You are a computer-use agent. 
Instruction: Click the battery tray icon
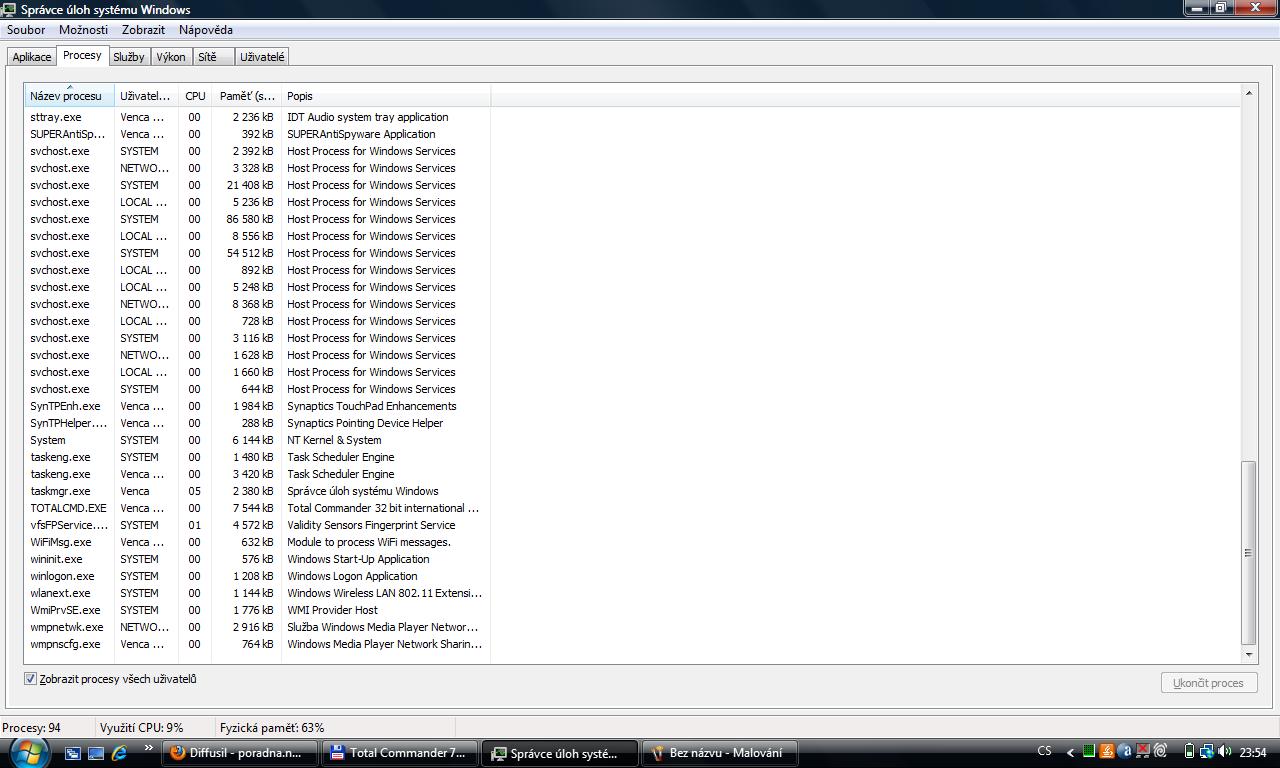tap(1189, 752)
